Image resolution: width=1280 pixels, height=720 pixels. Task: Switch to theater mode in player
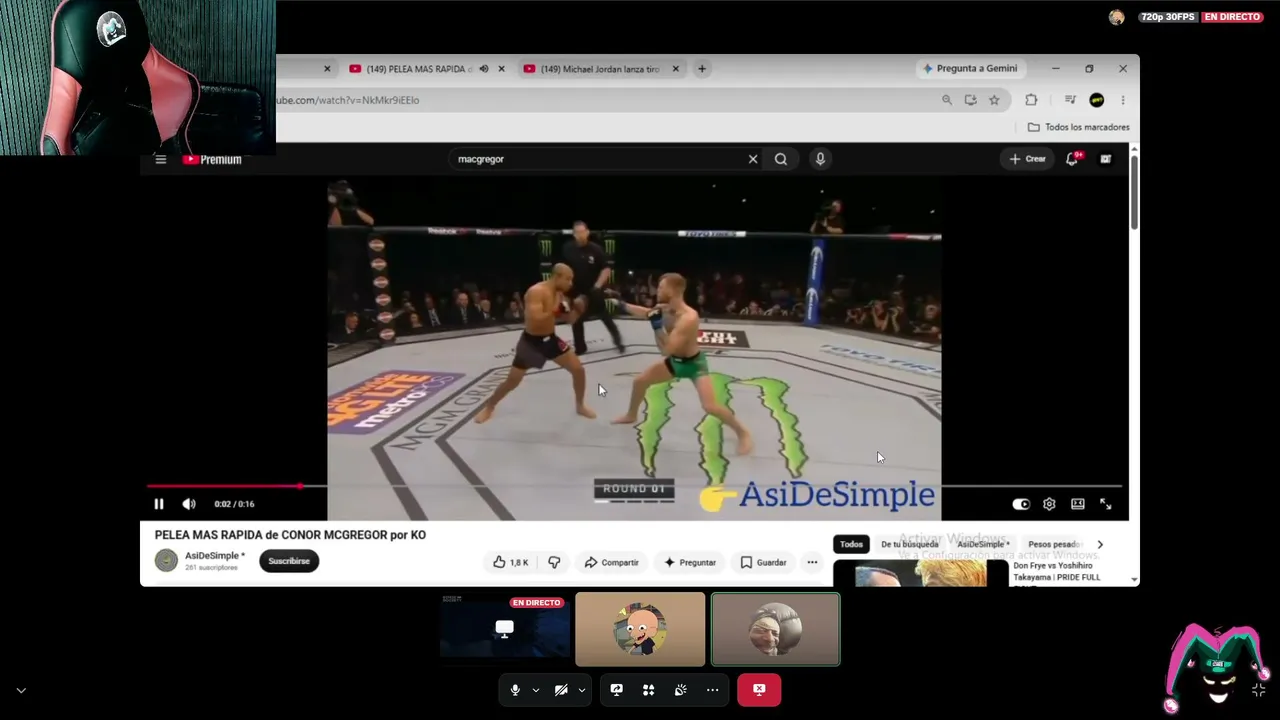(x=1077, y=504)
